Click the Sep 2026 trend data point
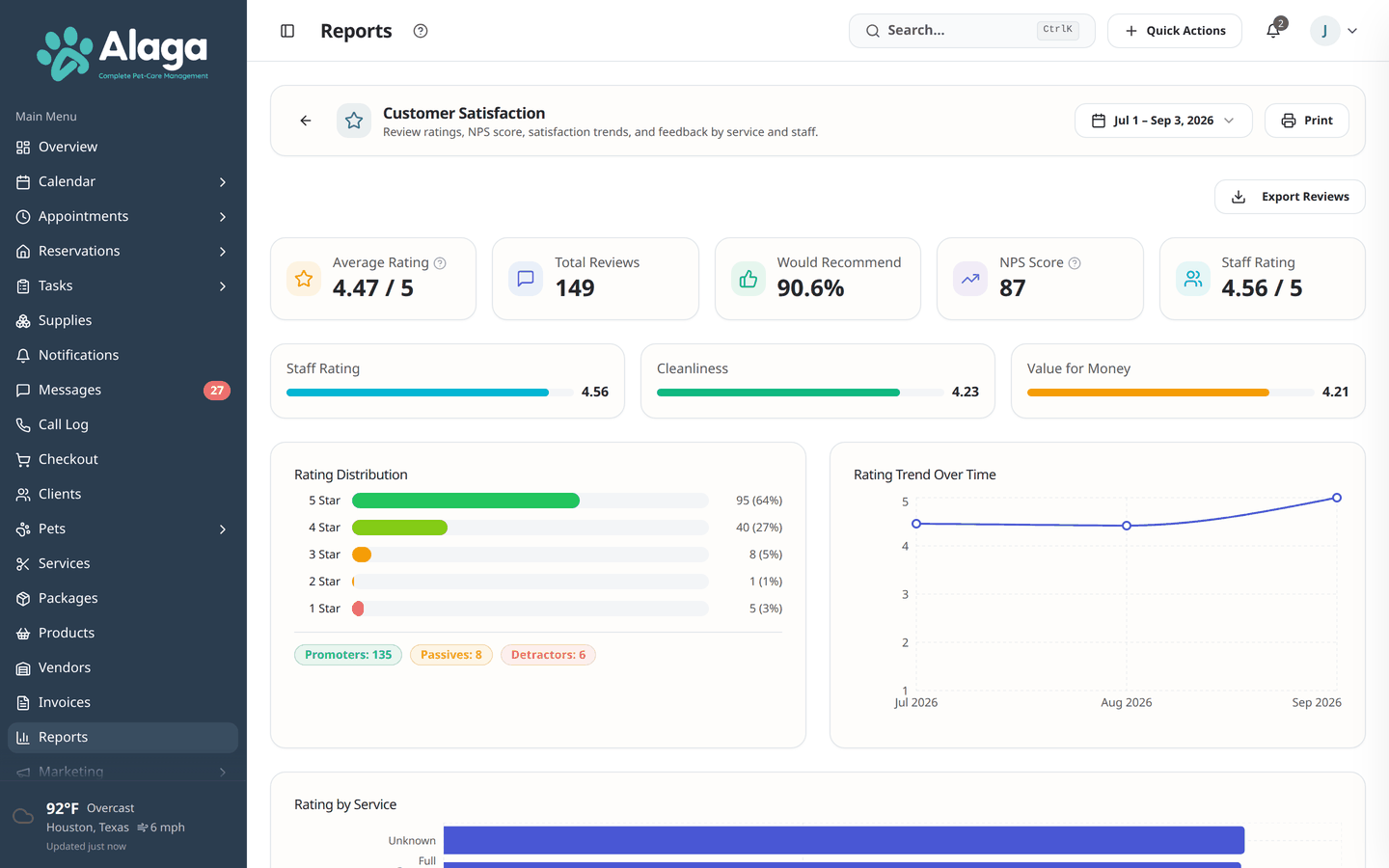The image size is (1389, 868). click(x=1337, y=498)
